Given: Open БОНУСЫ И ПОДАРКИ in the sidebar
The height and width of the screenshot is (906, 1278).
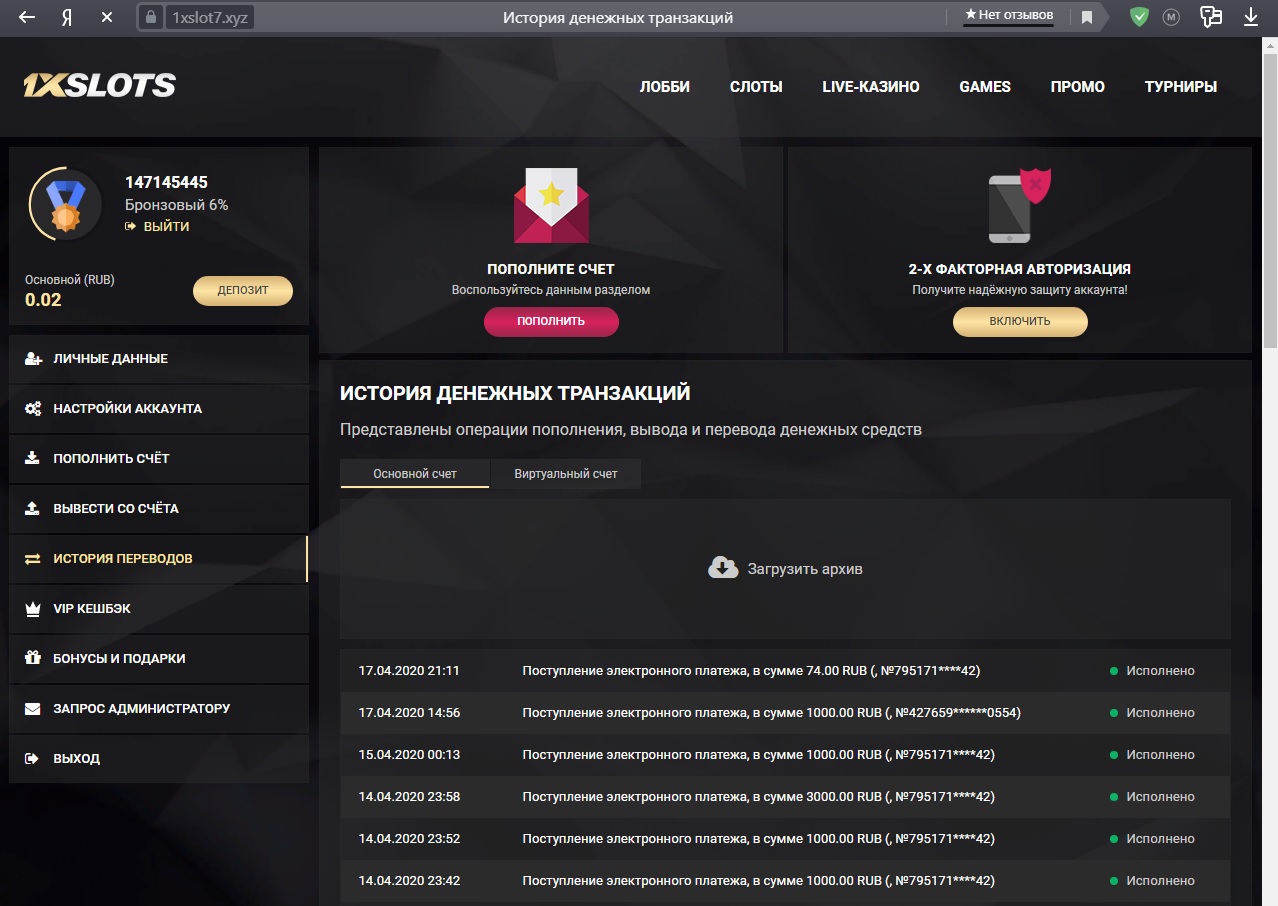Looking at the screenshot, I should [158, 659].
